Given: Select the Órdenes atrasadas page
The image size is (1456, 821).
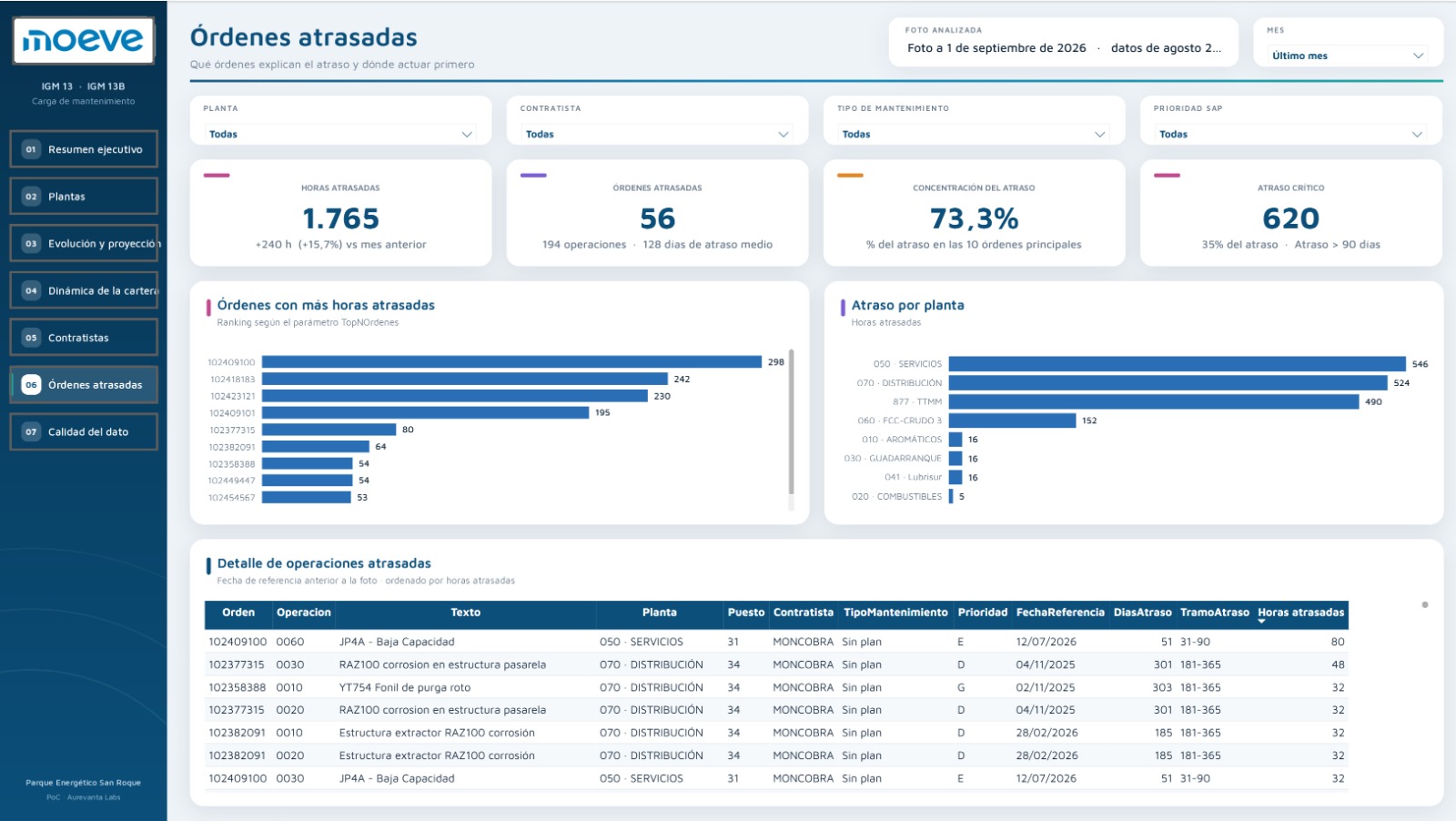Looking at the screenshot, I should click(x=84, y=385).
